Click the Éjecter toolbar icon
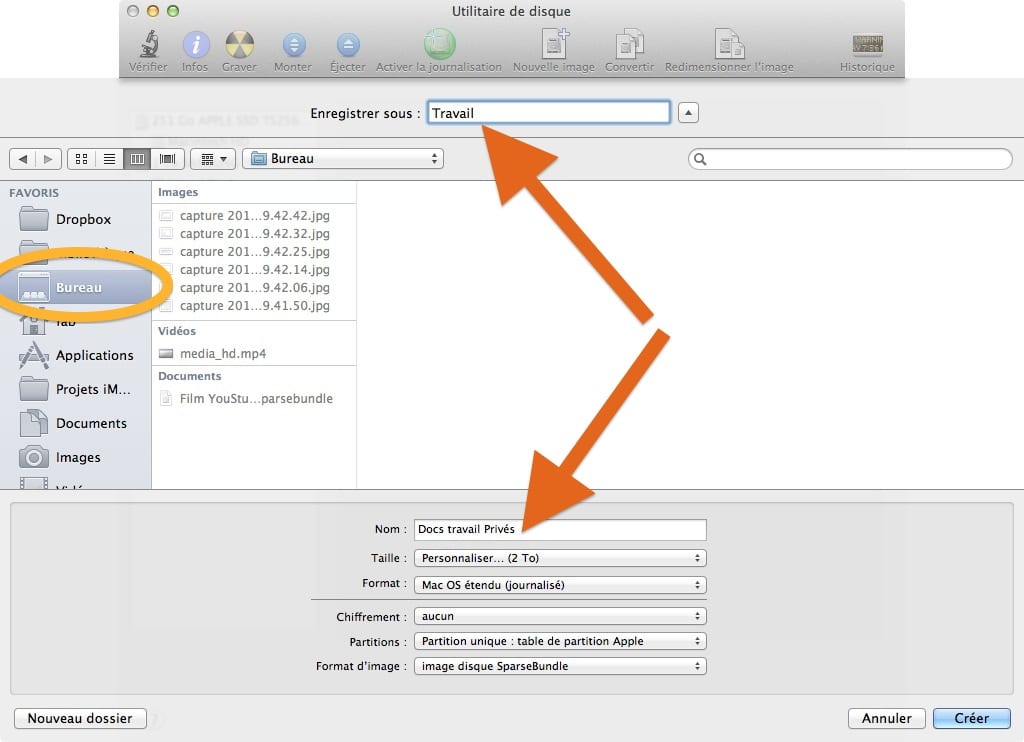Image resolution: width=1024 pixels, height=742 pixels. [348, 45]
